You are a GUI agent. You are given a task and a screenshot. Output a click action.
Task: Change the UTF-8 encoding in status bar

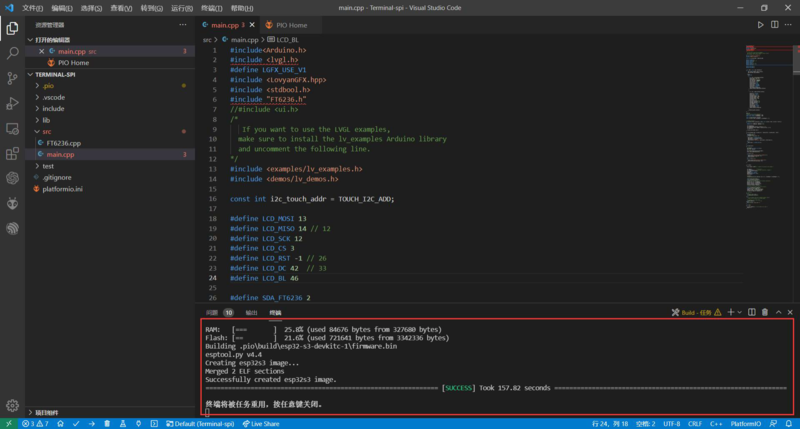(670, 423)
